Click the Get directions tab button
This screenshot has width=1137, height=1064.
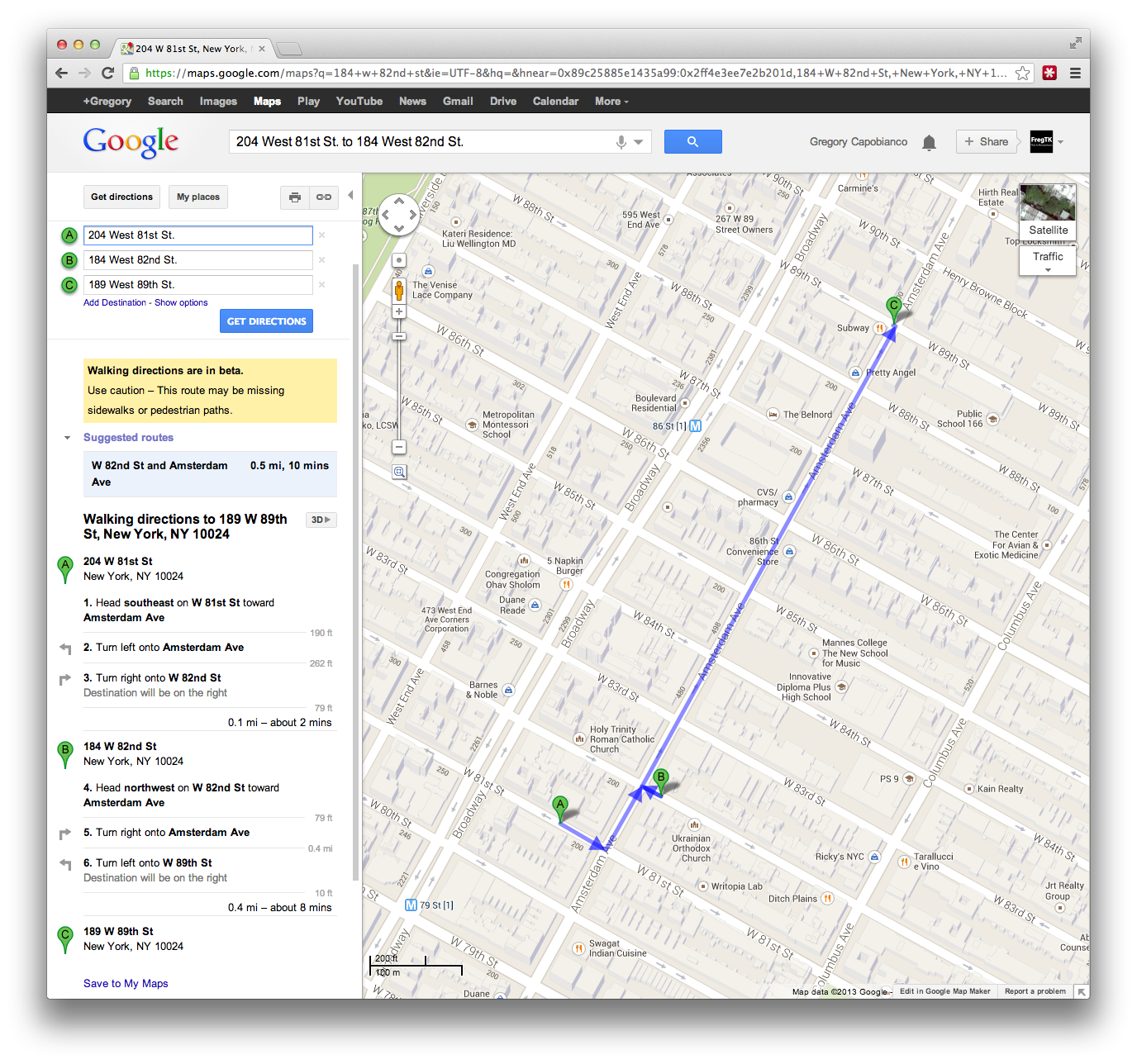pyautogui.click(x=121, y=197)
